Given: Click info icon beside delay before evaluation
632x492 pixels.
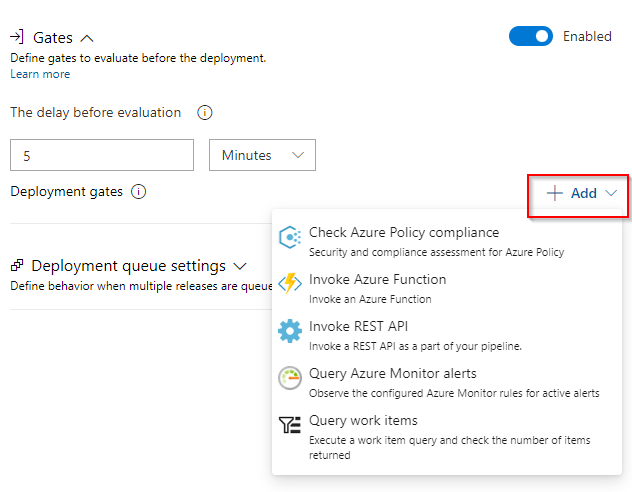Looking at the screenshot, I should tap(205, 113).
